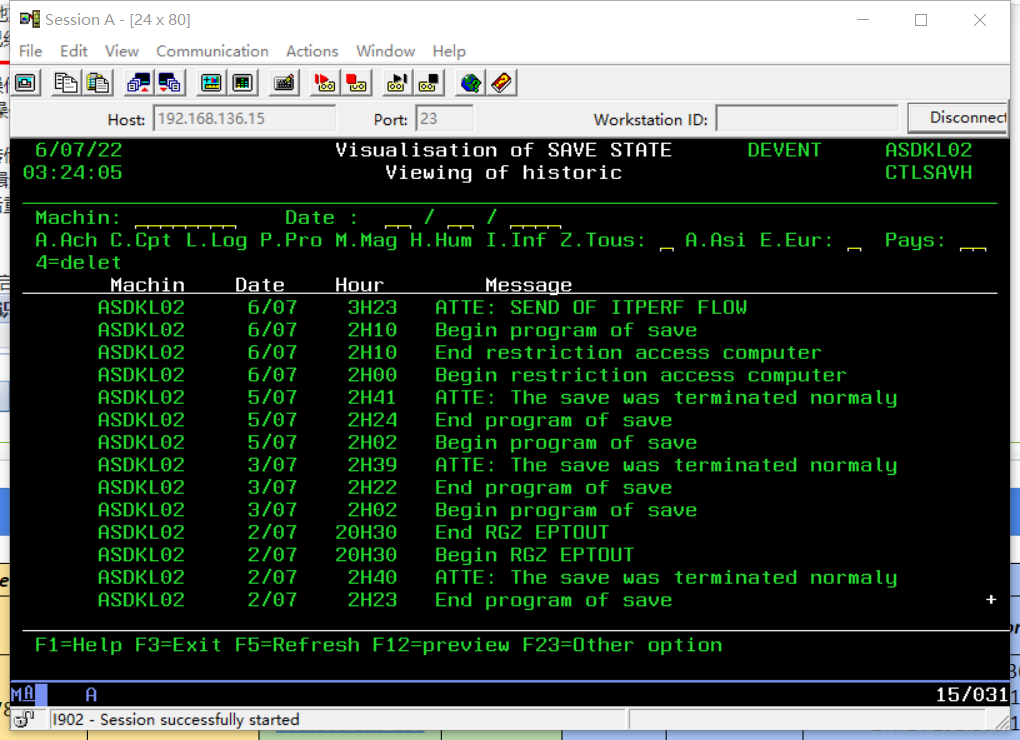The width and height of the screenshot is (1020, 740).
Task: Click the F1=Help function key label
Action: (78, 645)
